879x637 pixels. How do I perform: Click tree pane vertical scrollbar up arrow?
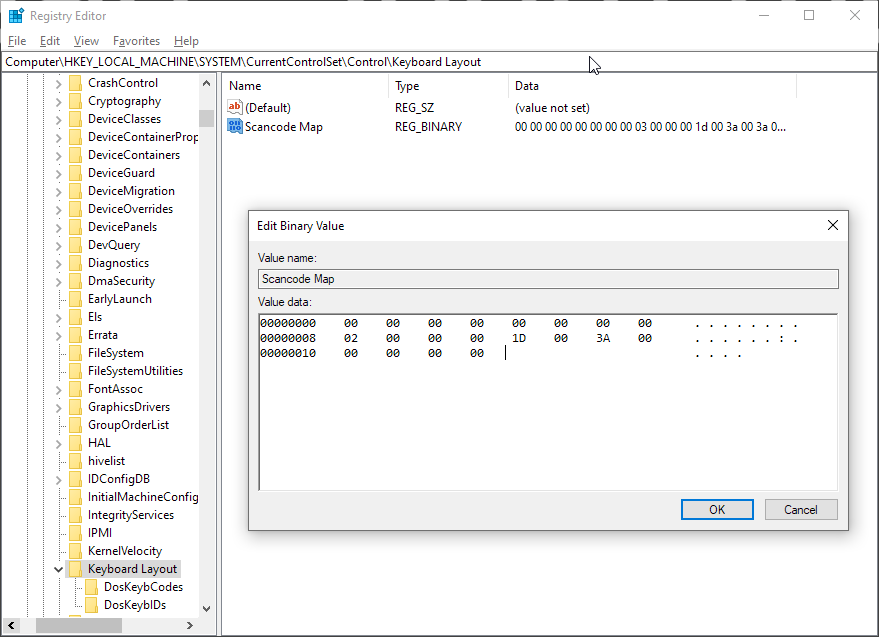[206, 83]
